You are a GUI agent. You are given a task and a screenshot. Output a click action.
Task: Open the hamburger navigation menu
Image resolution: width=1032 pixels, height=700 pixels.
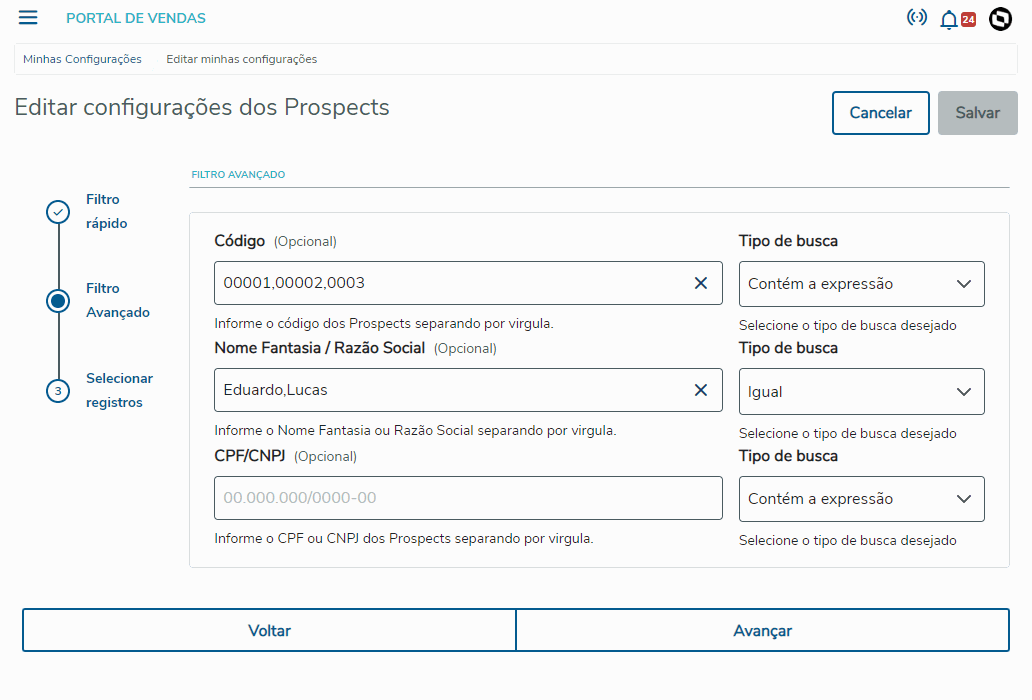28,18
